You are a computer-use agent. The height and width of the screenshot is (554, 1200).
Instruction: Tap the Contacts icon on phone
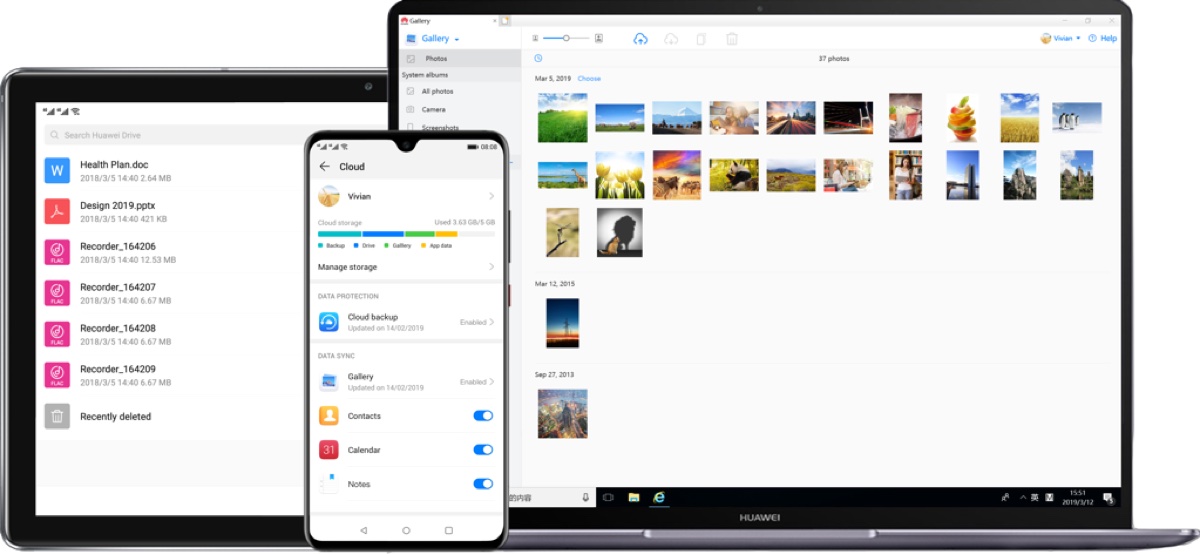pyautogui.click(x=329, y=416)
